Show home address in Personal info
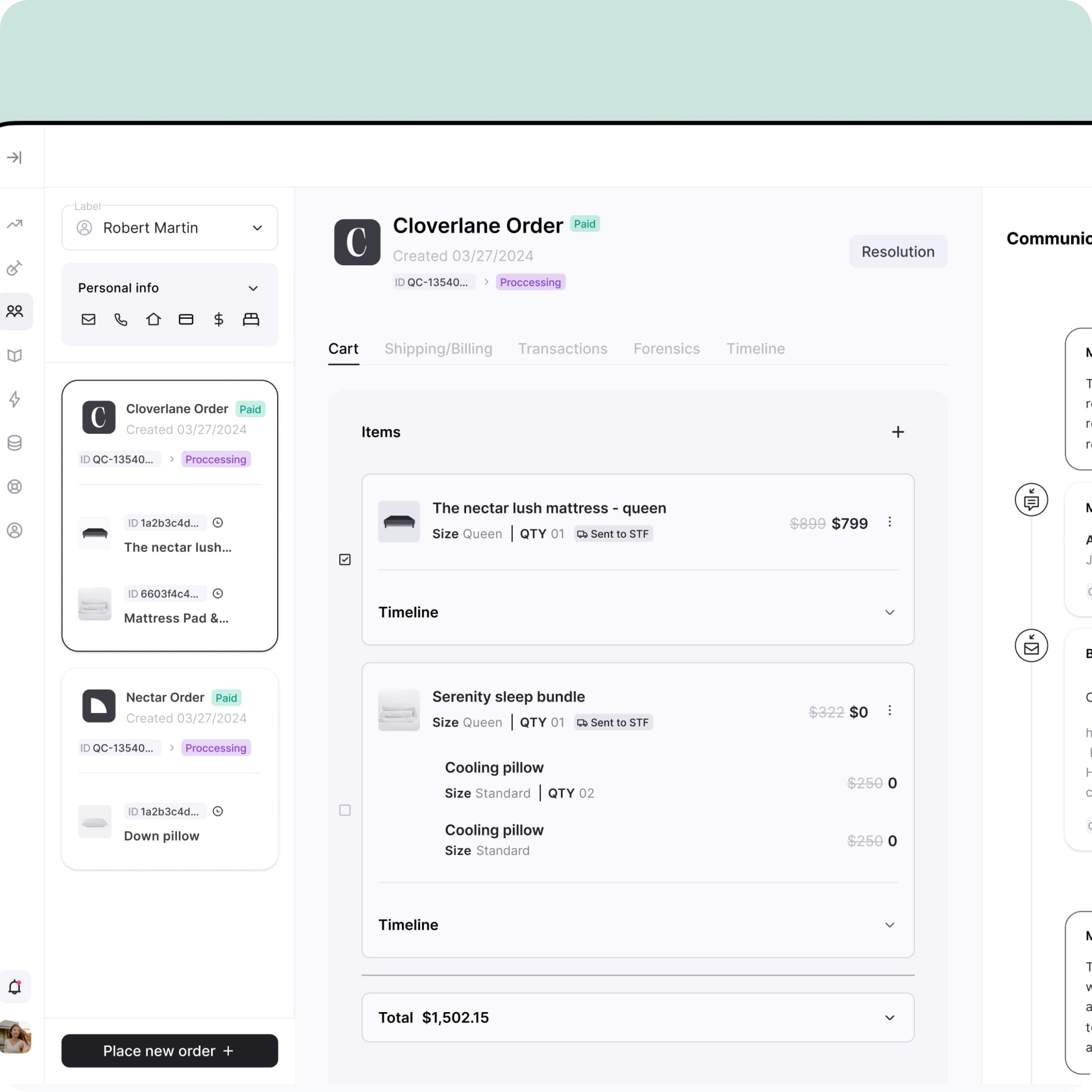Image resolution: width=1092 pixels, height=1092 pixels. coord(153,319)
